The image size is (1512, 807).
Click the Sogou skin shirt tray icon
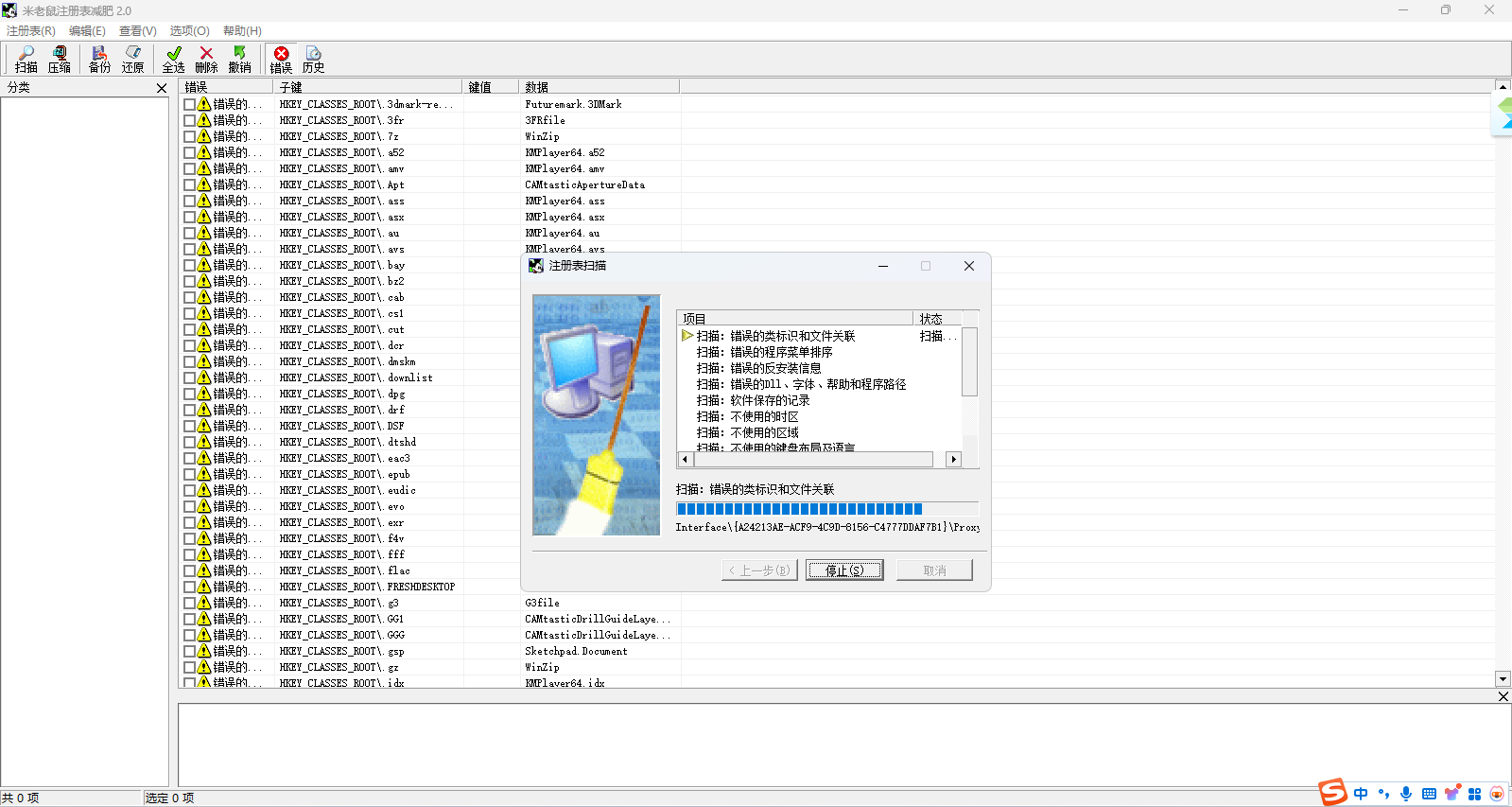pyautogui.click(x=1451, y=793)
